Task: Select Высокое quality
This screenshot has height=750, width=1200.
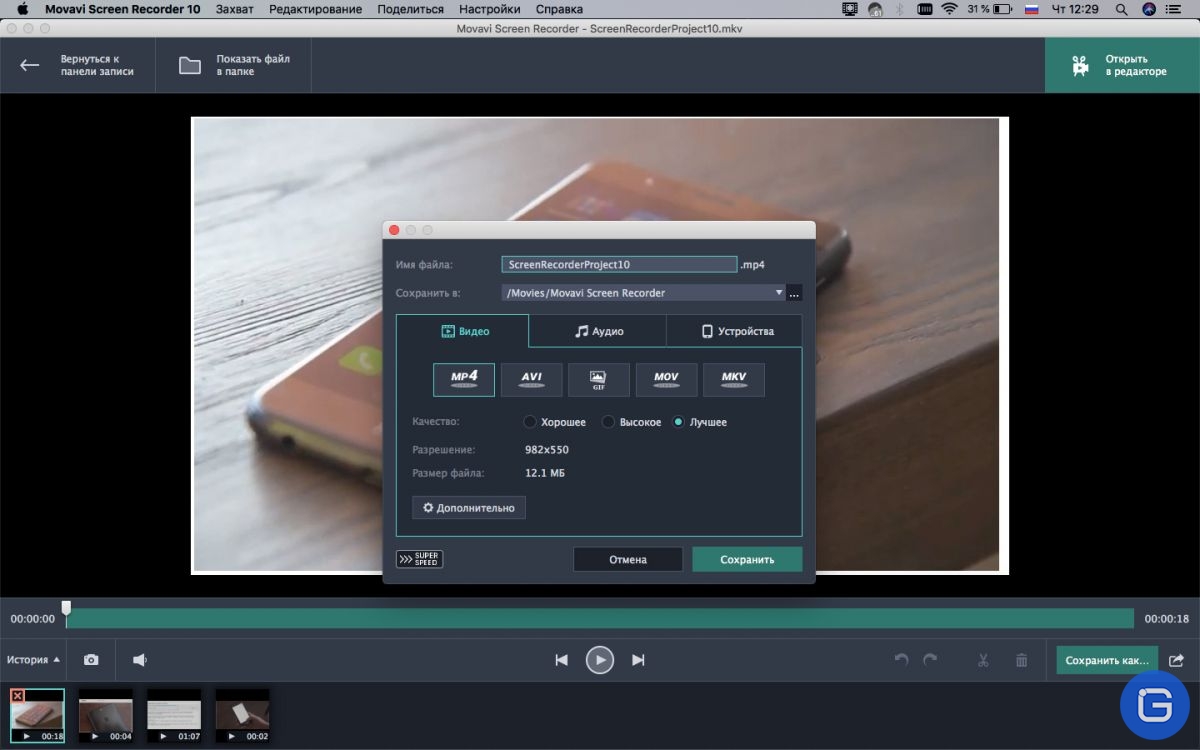Action: [x=631, y=422]
